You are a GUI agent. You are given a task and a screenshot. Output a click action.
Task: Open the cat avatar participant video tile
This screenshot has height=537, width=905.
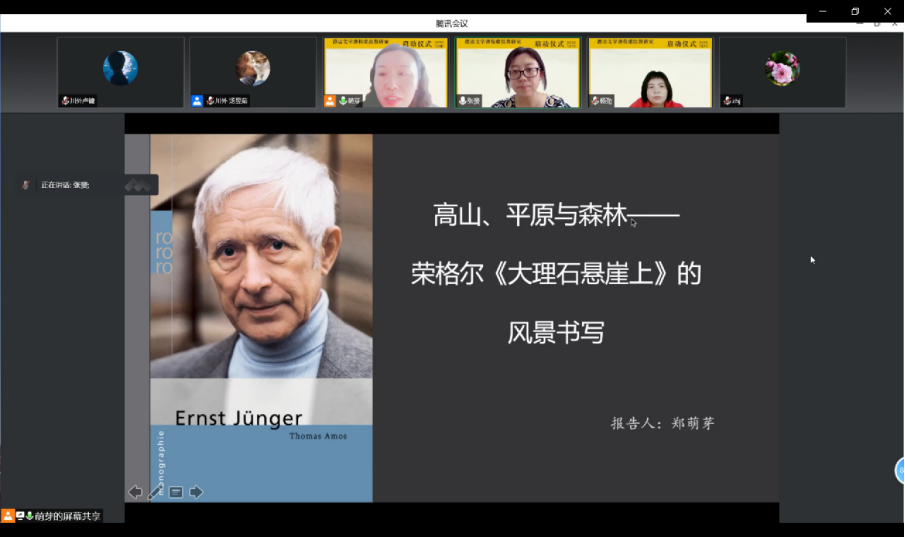[x=252, y=69]
